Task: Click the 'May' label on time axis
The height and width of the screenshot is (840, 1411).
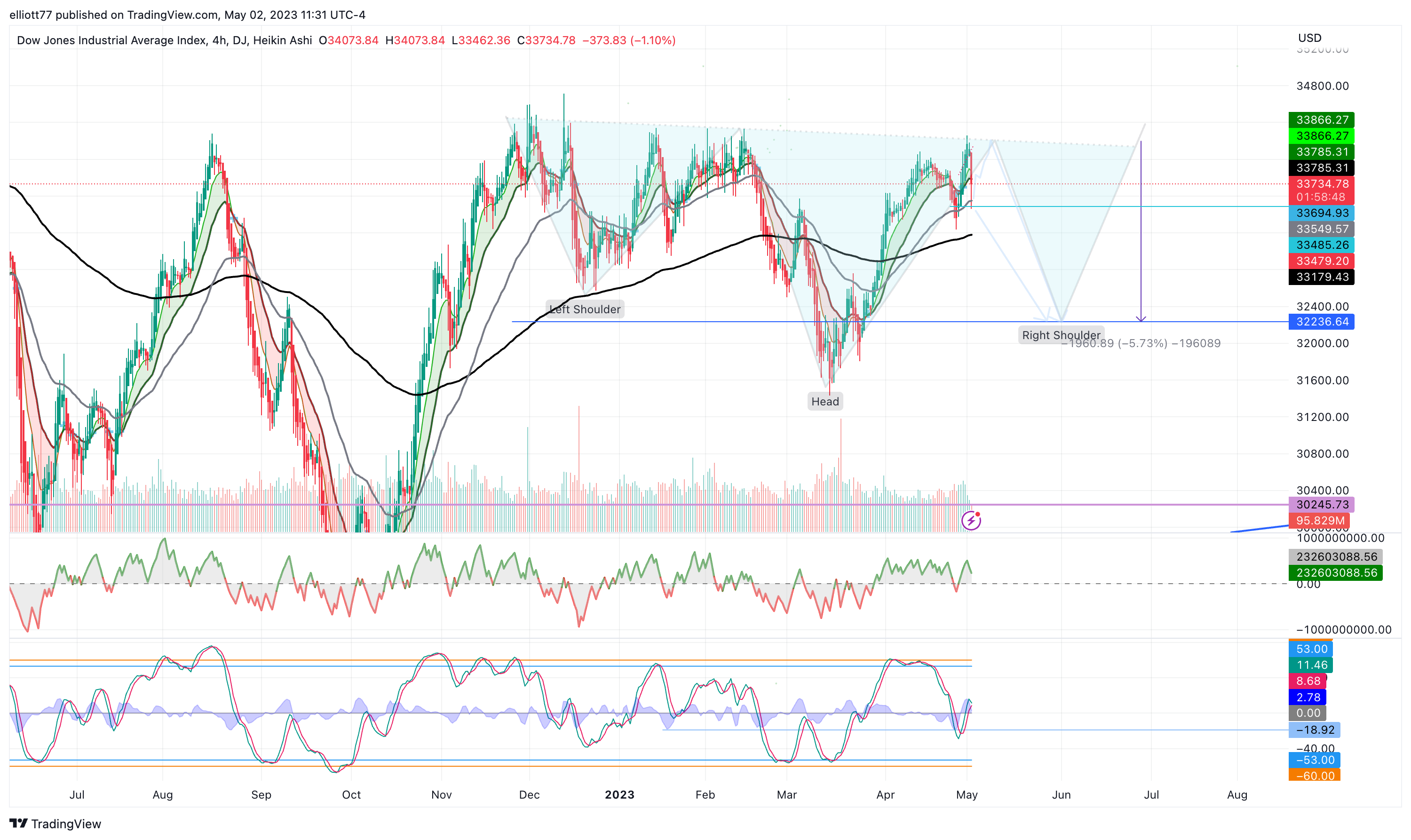Action: pyautogui.click(x=967, y=795)
